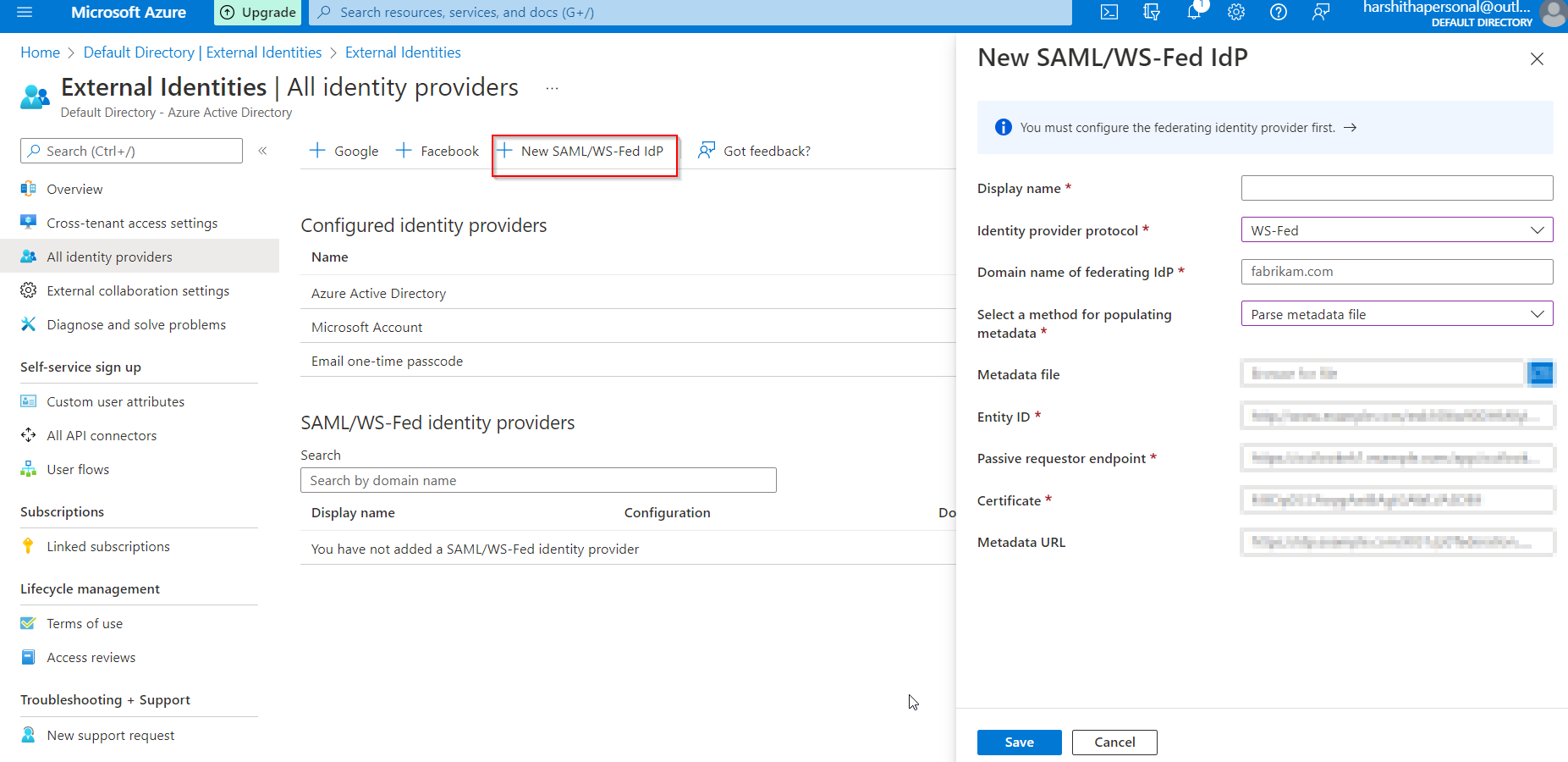Launch Cloud Shell from the top bar
The width and height of the screenshot is (1568, 762).
(1109, 13)
